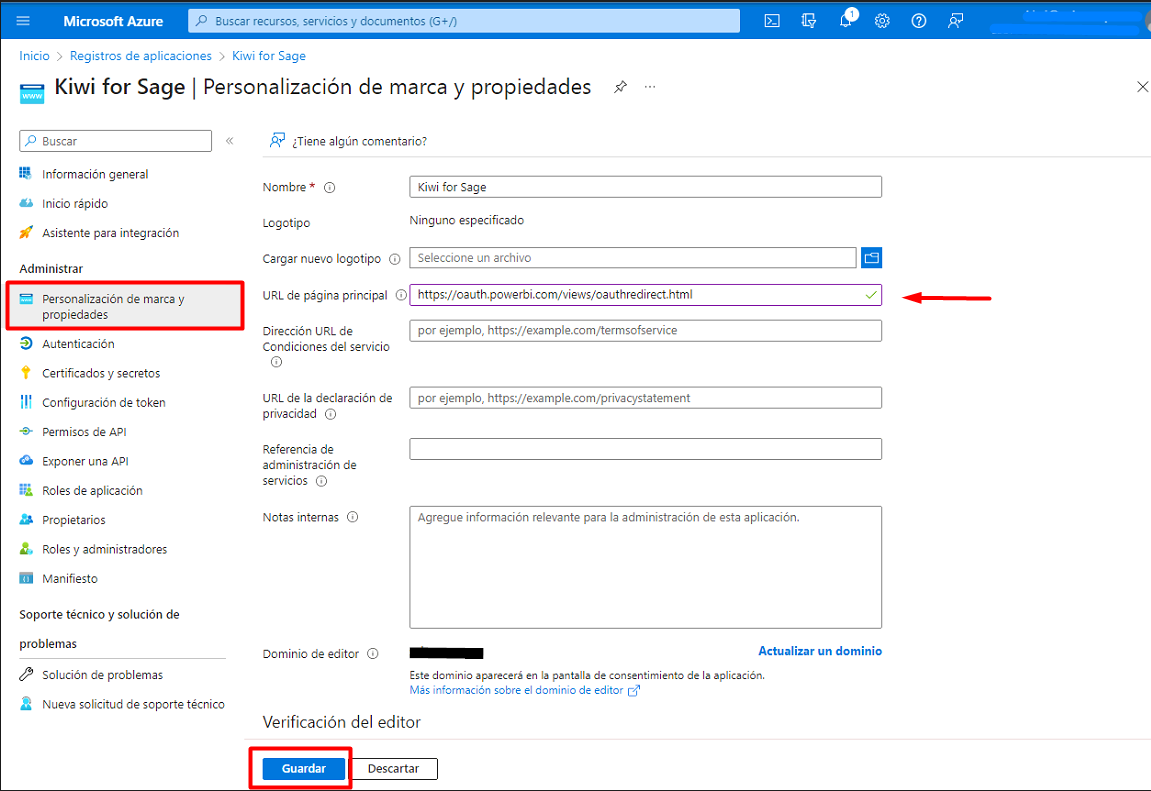Open the help question mark icon
This screenshot has height=791, width=1151.
pyautogui.click(x=919, y=21)
